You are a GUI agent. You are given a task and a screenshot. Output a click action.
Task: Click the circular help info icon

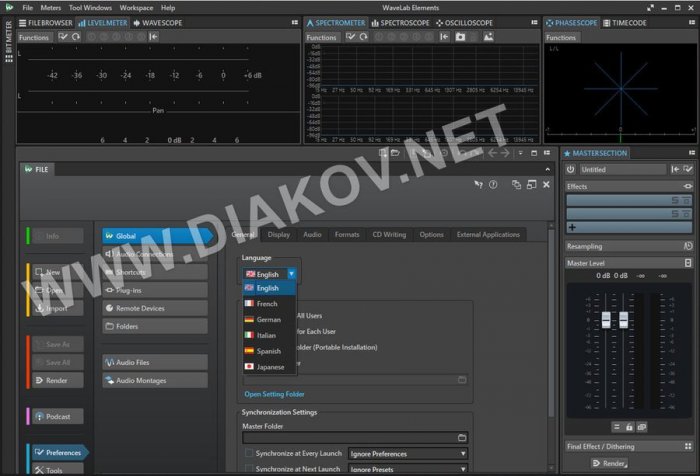[493, 184]
